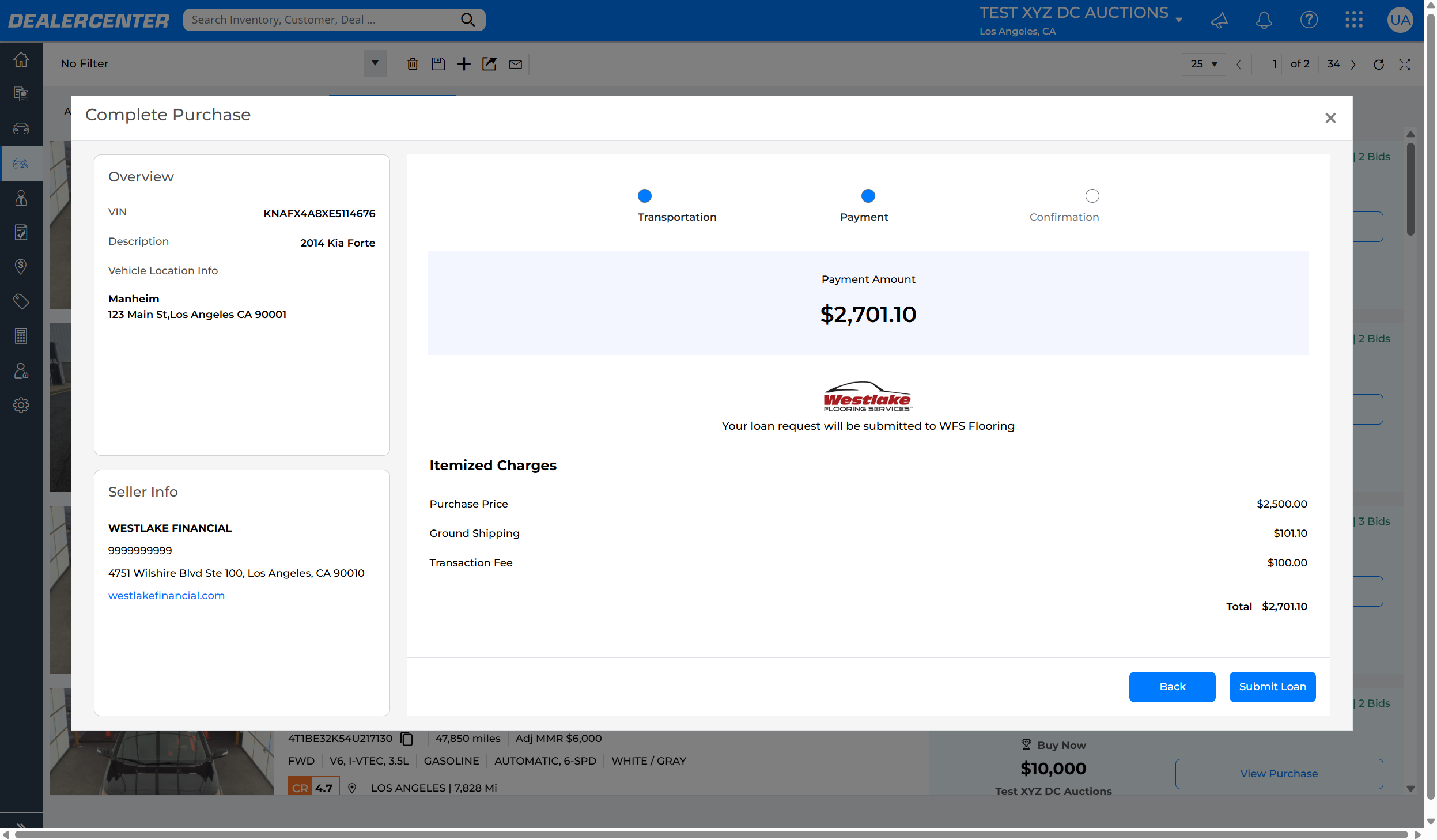The height and width of the screenshot is (840, 1437).
Task: Click the delete filter trash icon
Action: (x=413, y=64)
